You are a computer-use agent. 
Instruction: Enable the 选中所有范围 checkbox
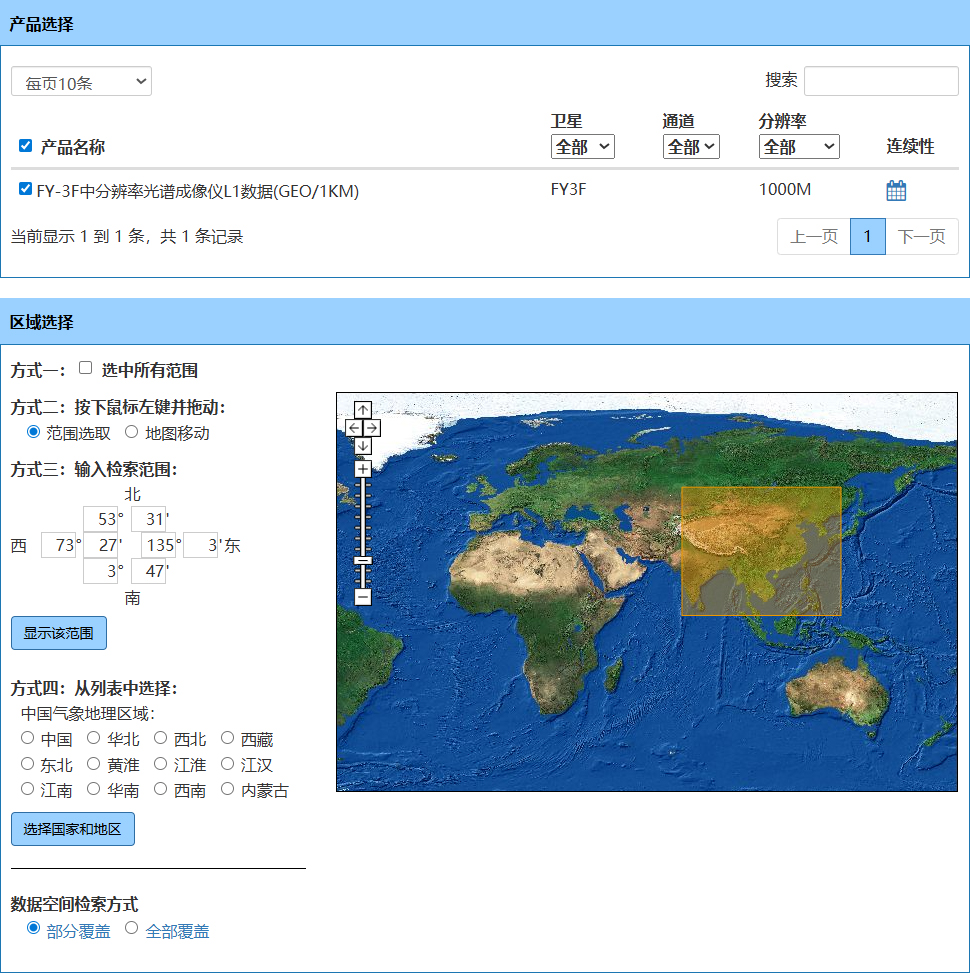(86, 368)
